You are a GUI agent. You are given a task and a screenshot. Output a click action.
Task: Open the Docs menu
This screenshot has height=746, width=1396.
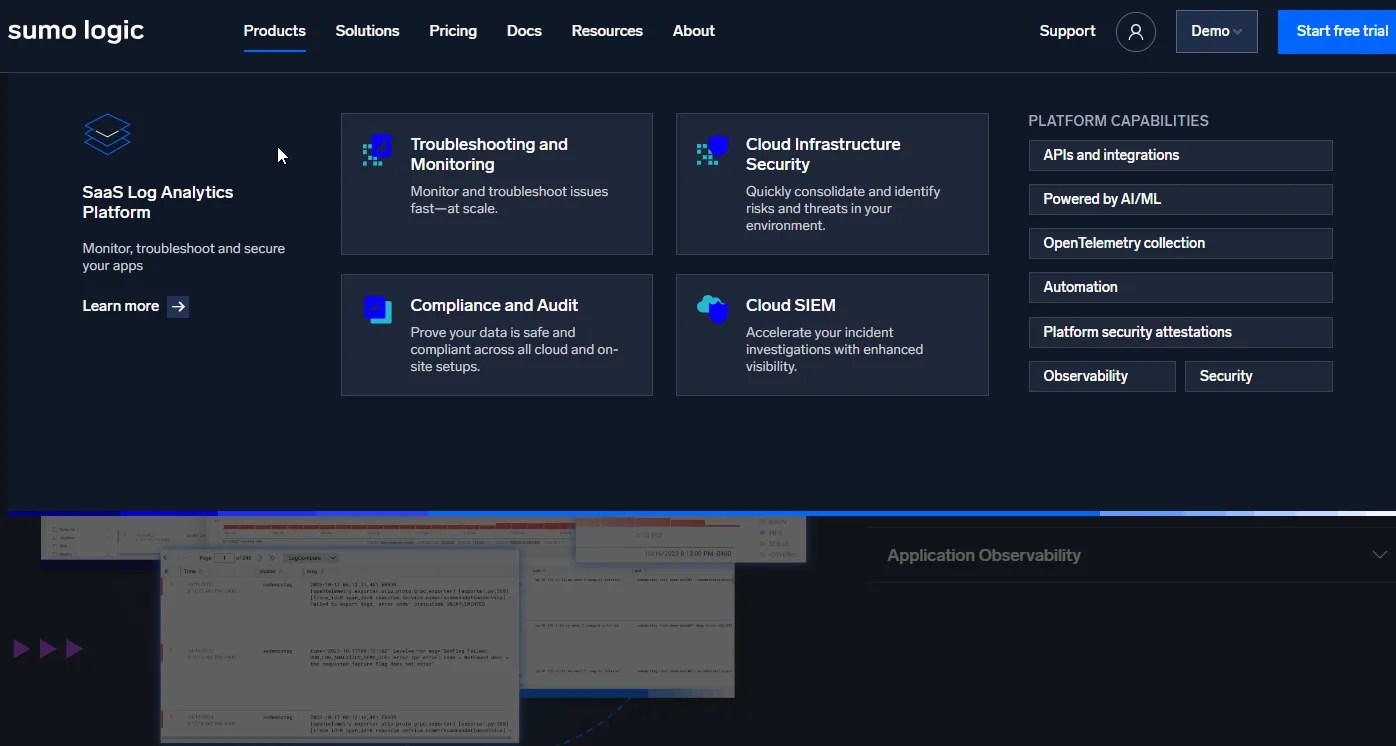pos(524,31)
